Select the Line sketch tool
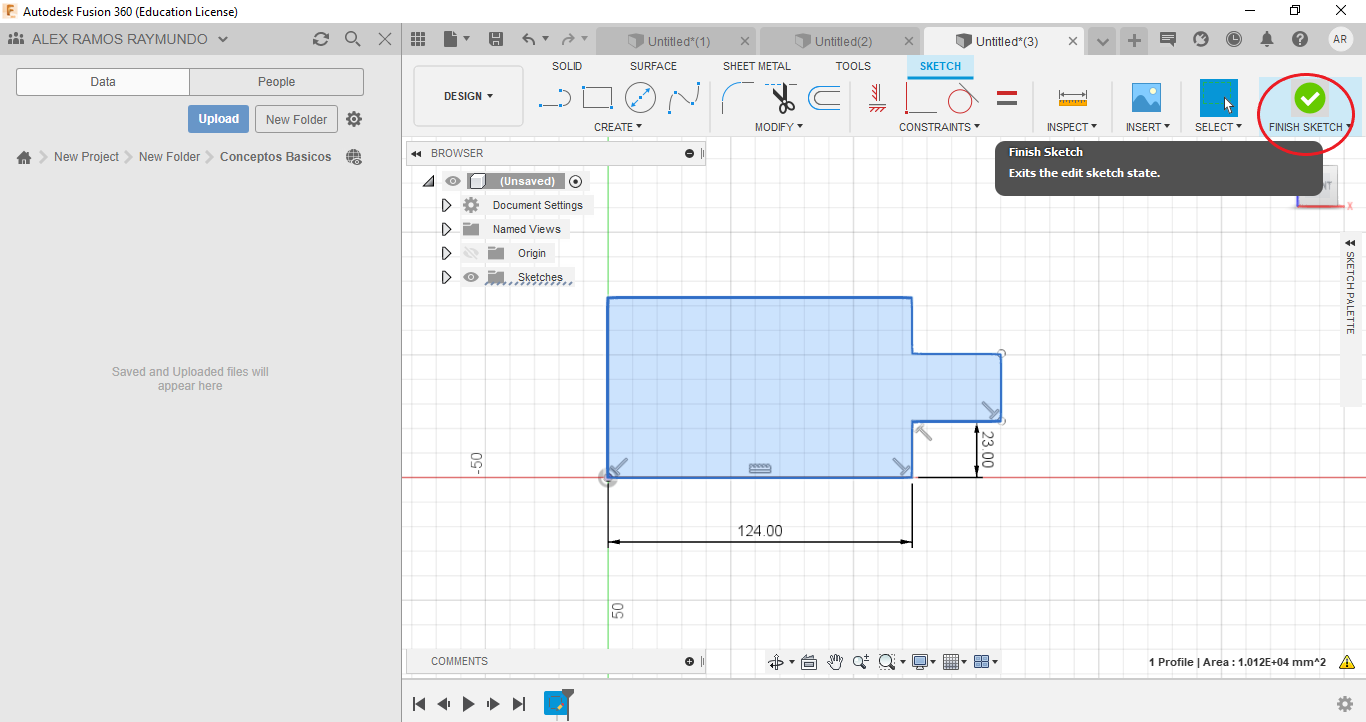The image size is (1366, 722). click(554, 98)
